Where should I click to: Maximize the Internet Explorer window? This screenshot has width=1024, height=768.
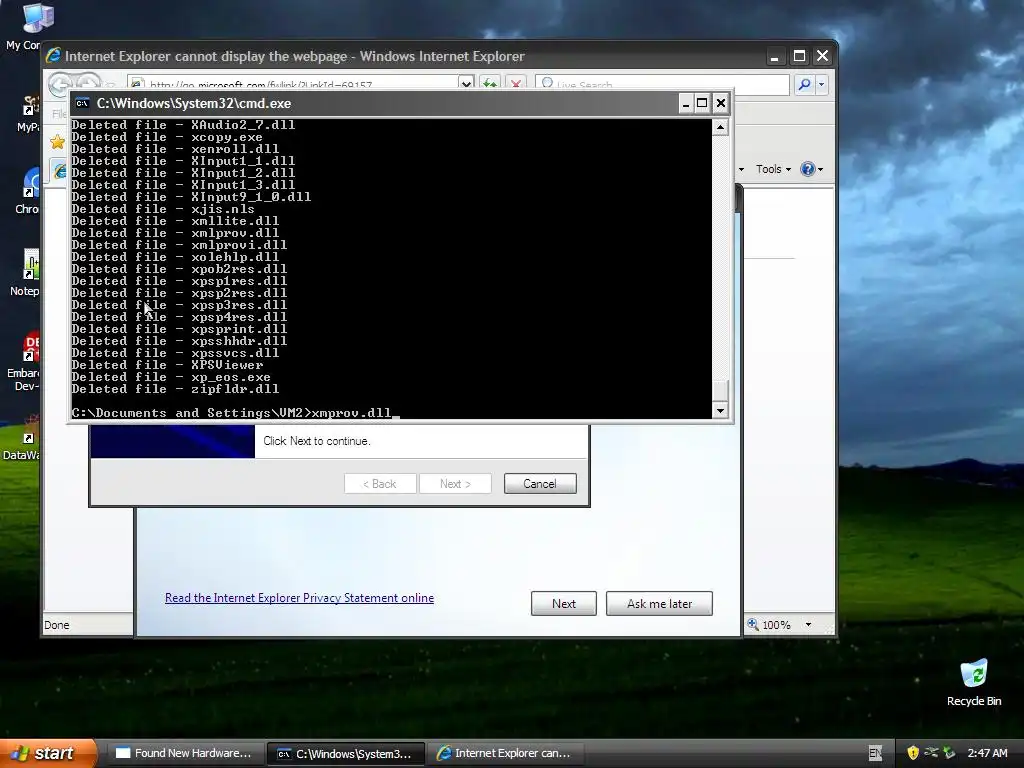click(x=799, y=56)
